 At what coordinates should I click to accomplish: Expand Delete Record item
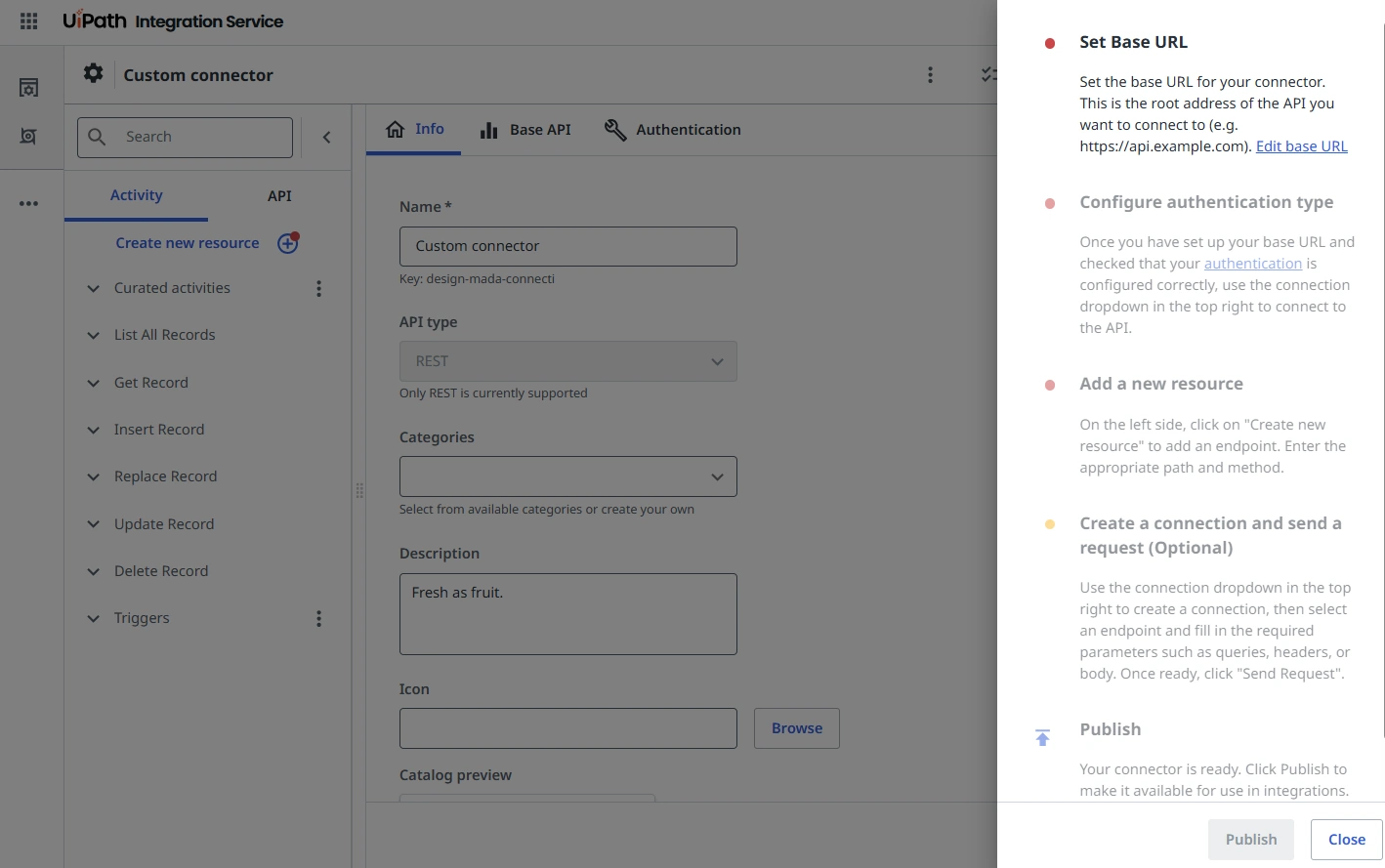point(94,571)
